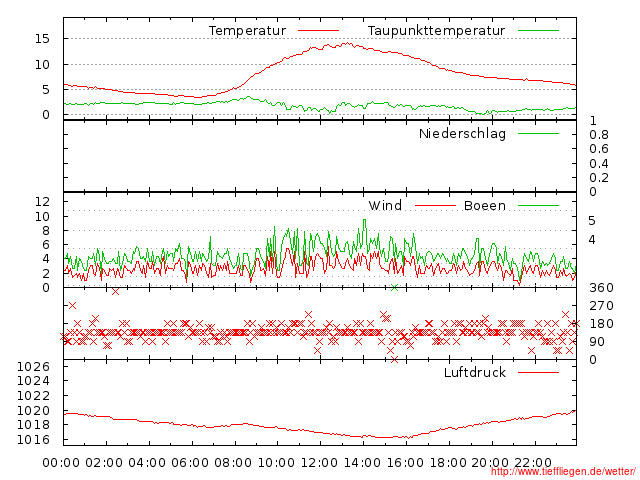Click the 18:00 time axis label
This screenshot has width=640, height=480.
448,463
